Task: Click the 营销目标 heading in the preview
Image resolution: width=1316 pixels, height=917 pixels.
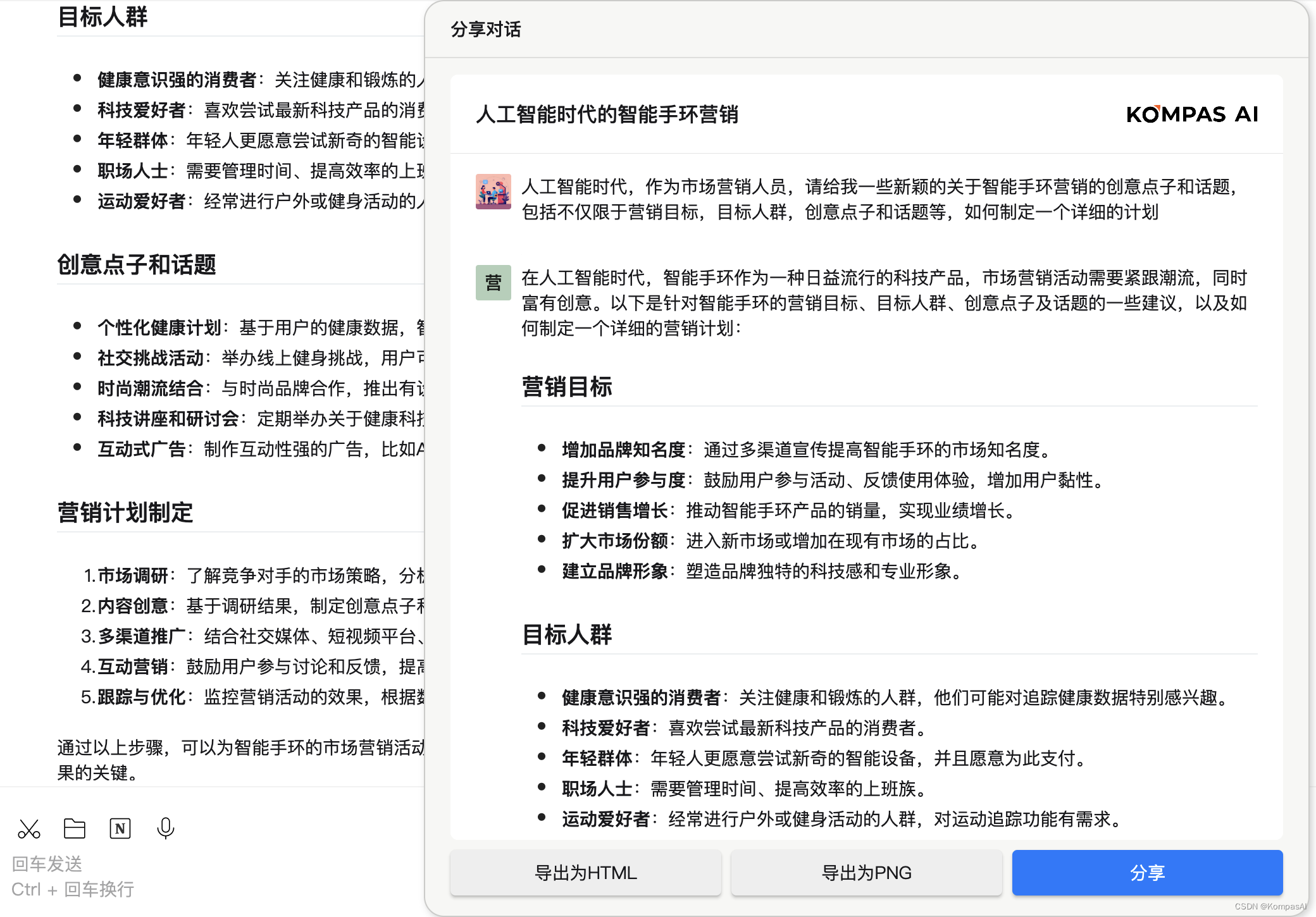Action: coord(567,386)
